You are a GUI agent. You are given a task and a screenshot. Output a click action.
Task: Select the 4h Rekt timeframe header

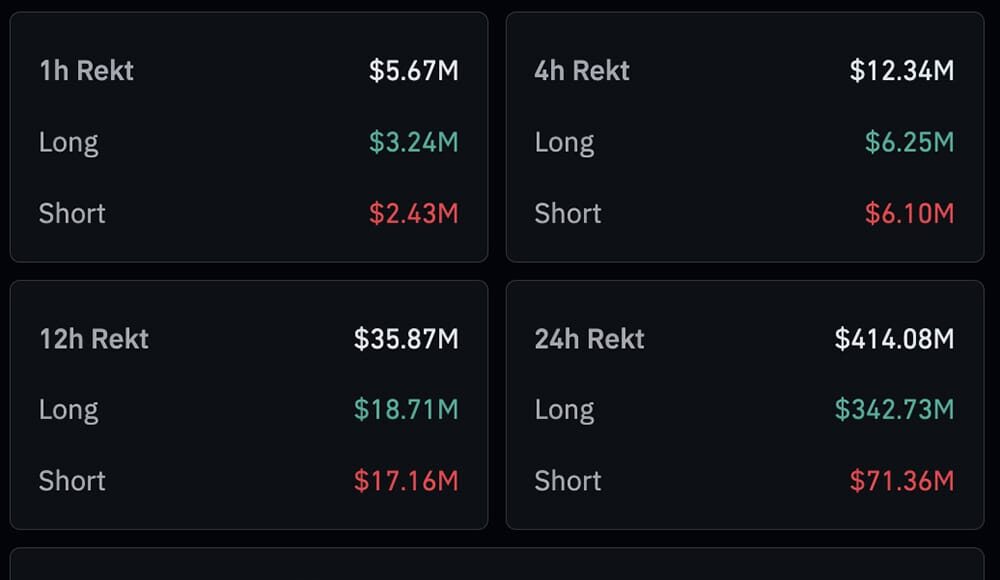point(581,70)
